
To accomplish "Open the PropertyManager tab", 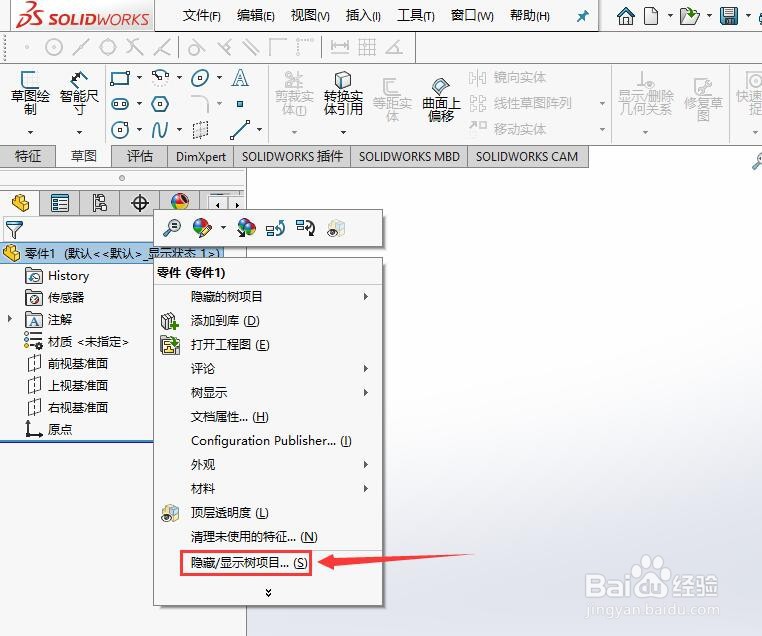I will [x=60, y=203].
